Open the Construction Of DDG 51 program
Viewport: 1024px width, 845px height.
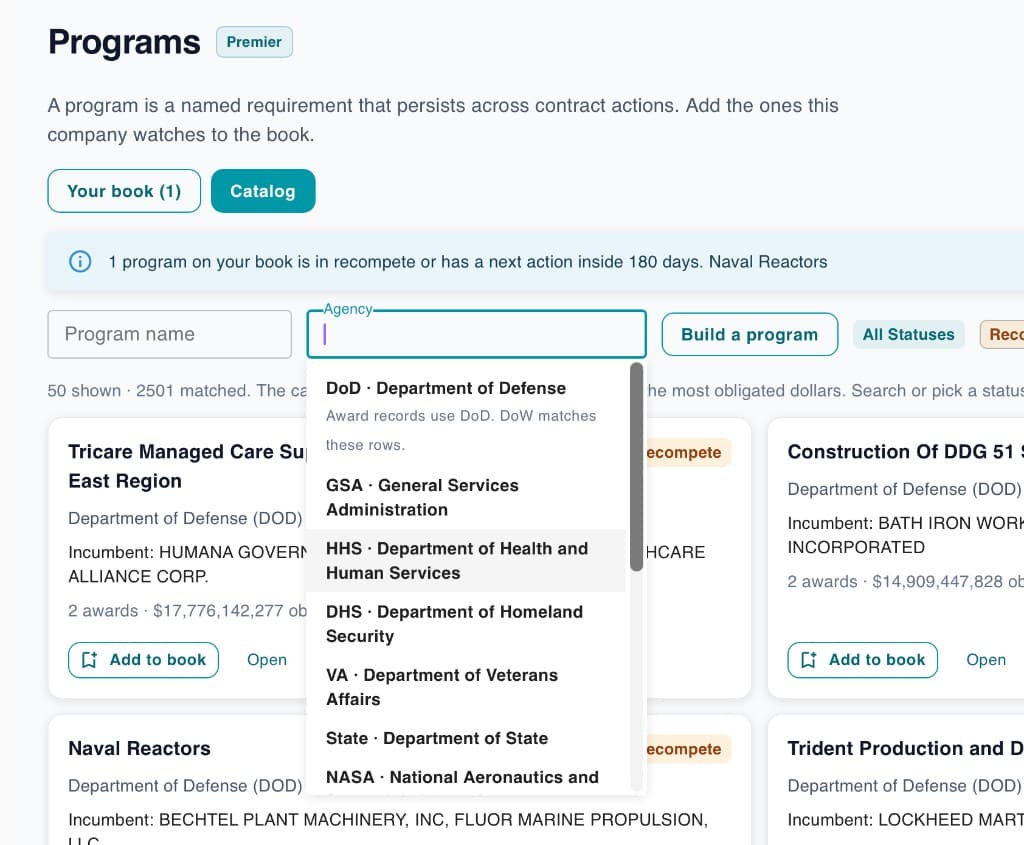985,660
